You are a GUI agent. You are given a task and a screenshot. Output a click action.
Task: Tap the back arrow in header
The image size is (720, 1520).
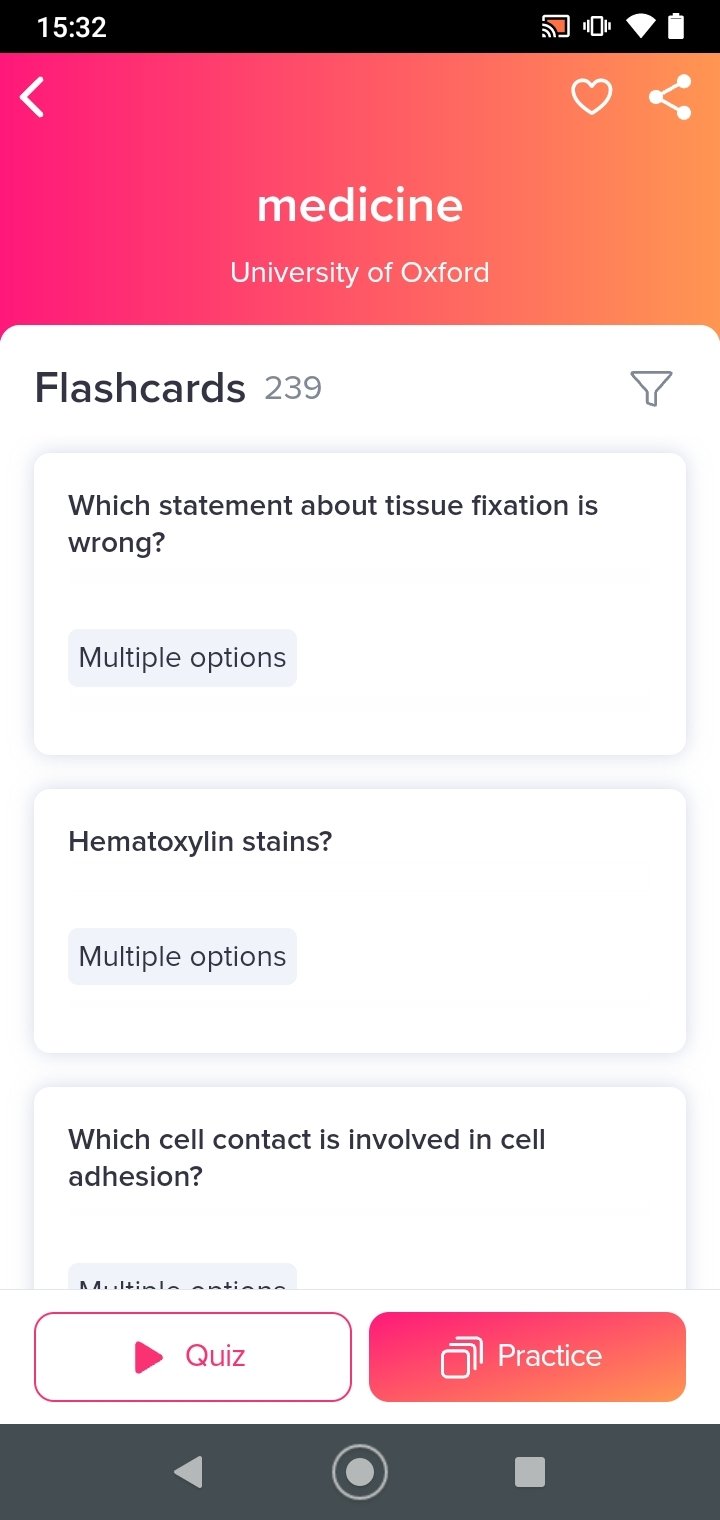[33, 97]
